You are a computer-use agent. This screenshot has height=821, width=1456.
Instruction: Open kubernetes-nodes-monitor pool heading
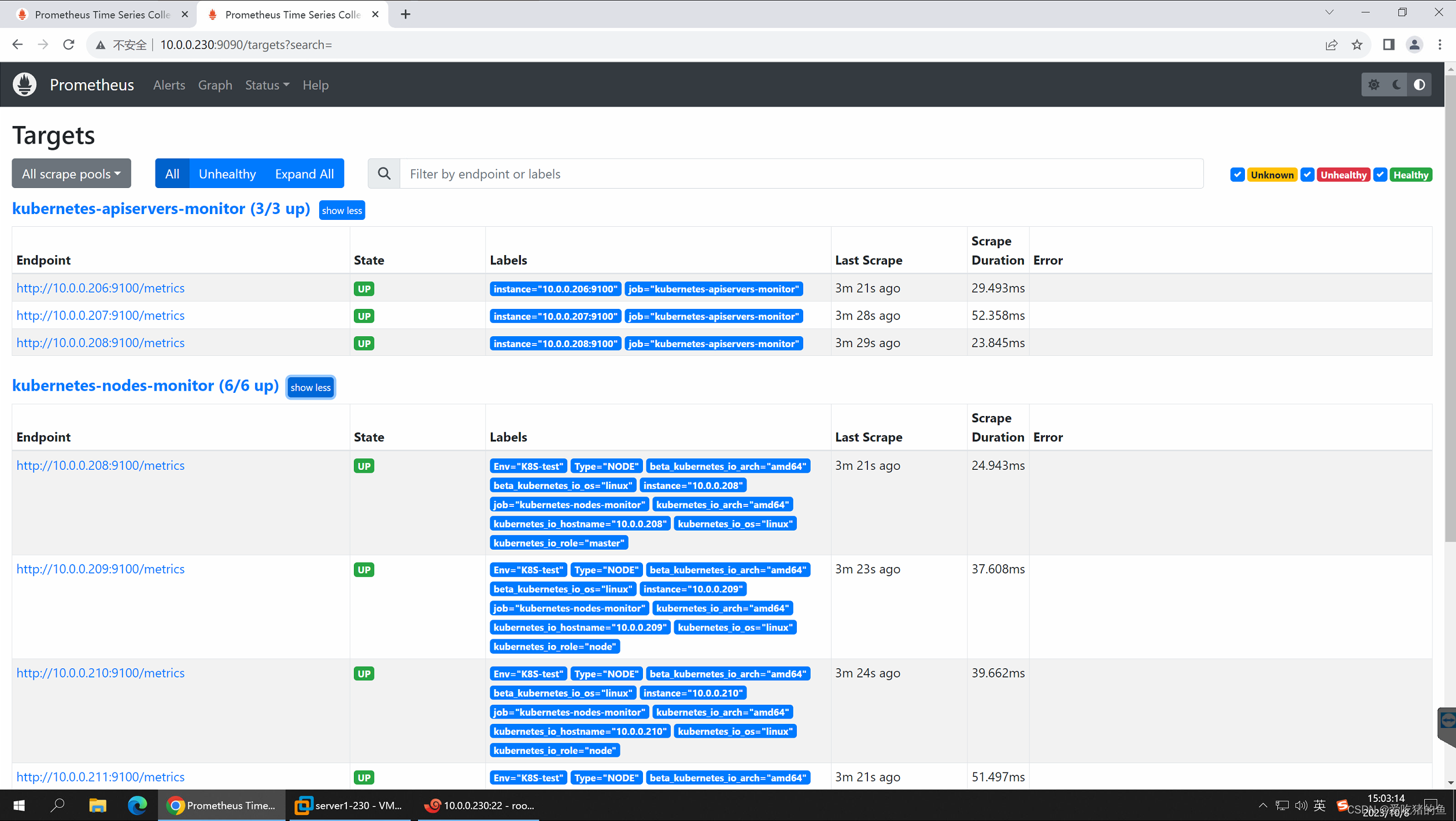145,385
